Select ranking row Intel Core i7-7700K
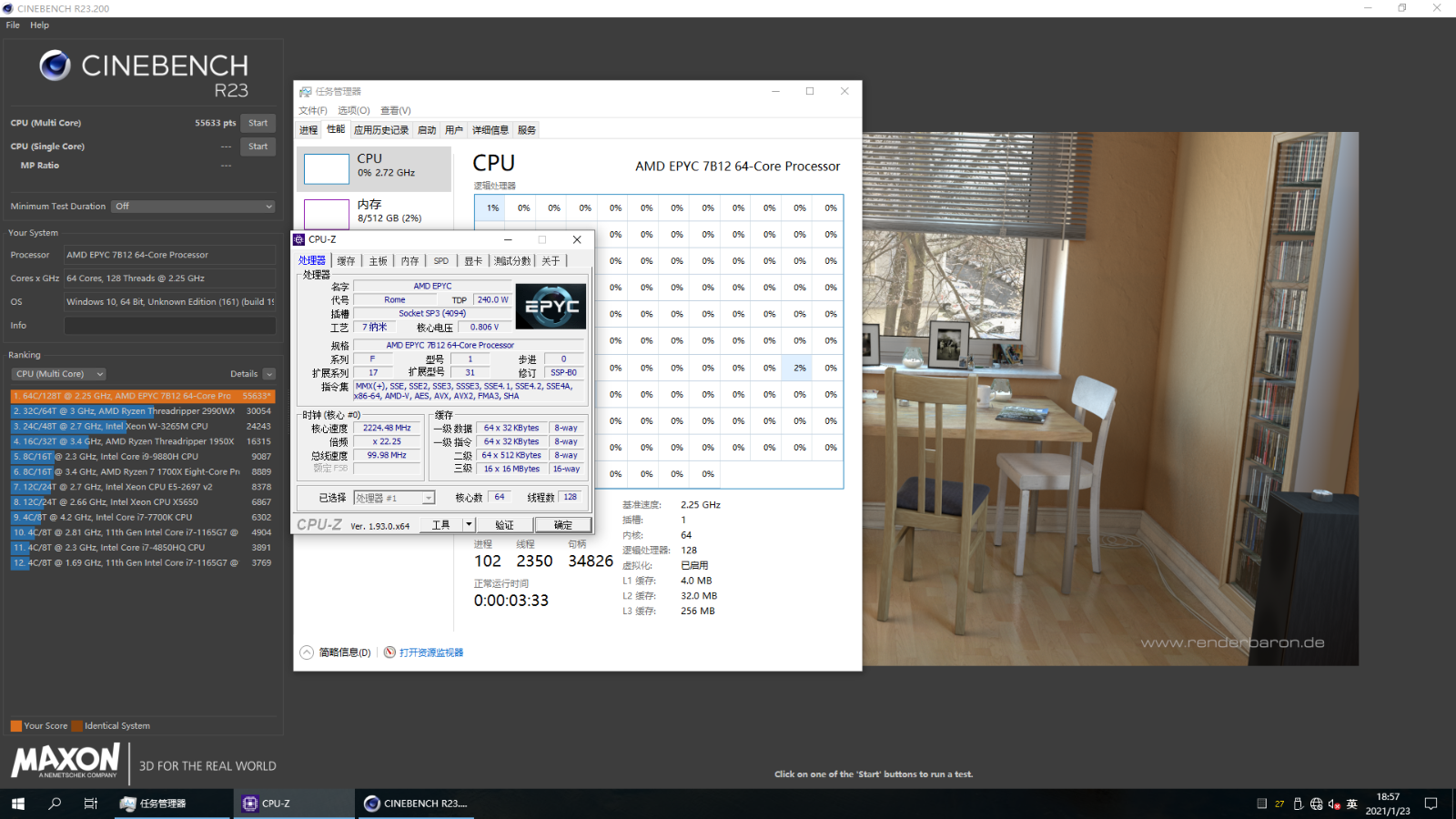 pos(143,518)
